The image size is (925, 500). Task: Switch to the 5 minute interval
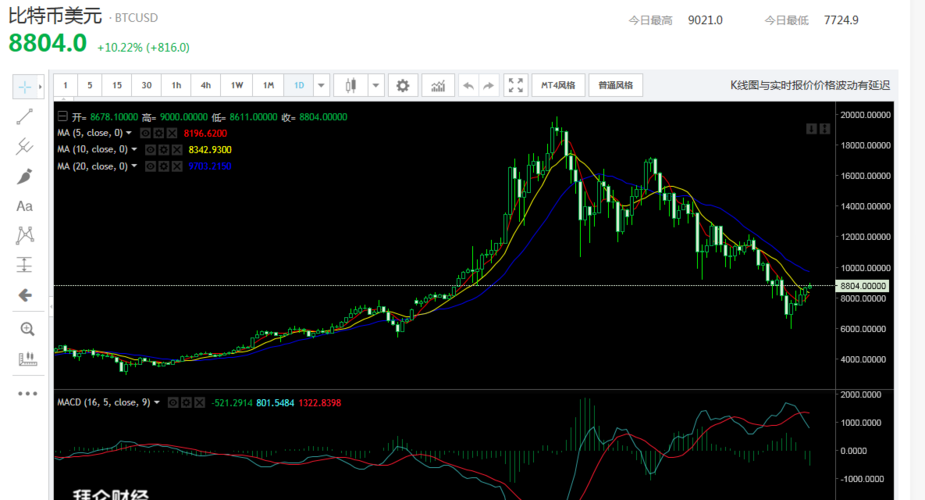tap(90, 85)
